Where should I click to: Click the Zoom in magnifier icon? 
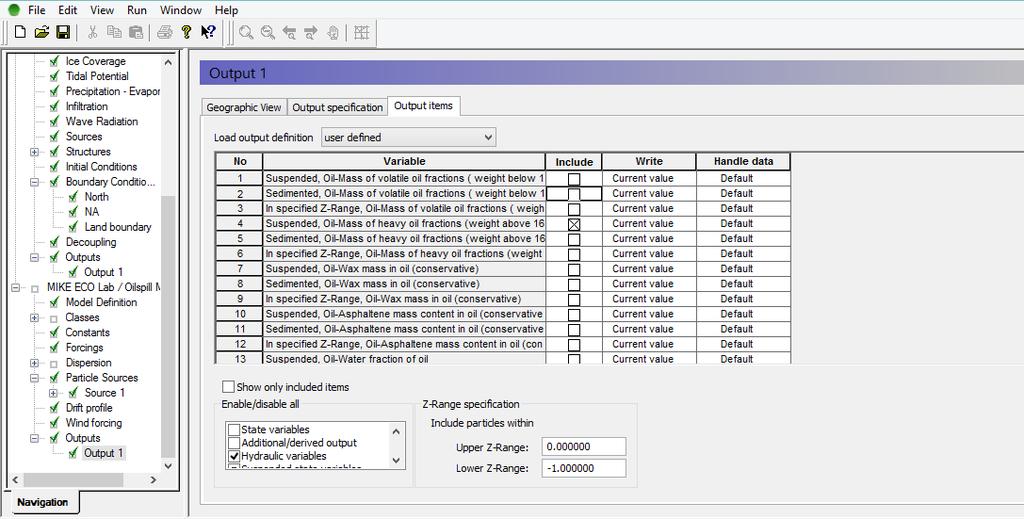coord(246,33)
